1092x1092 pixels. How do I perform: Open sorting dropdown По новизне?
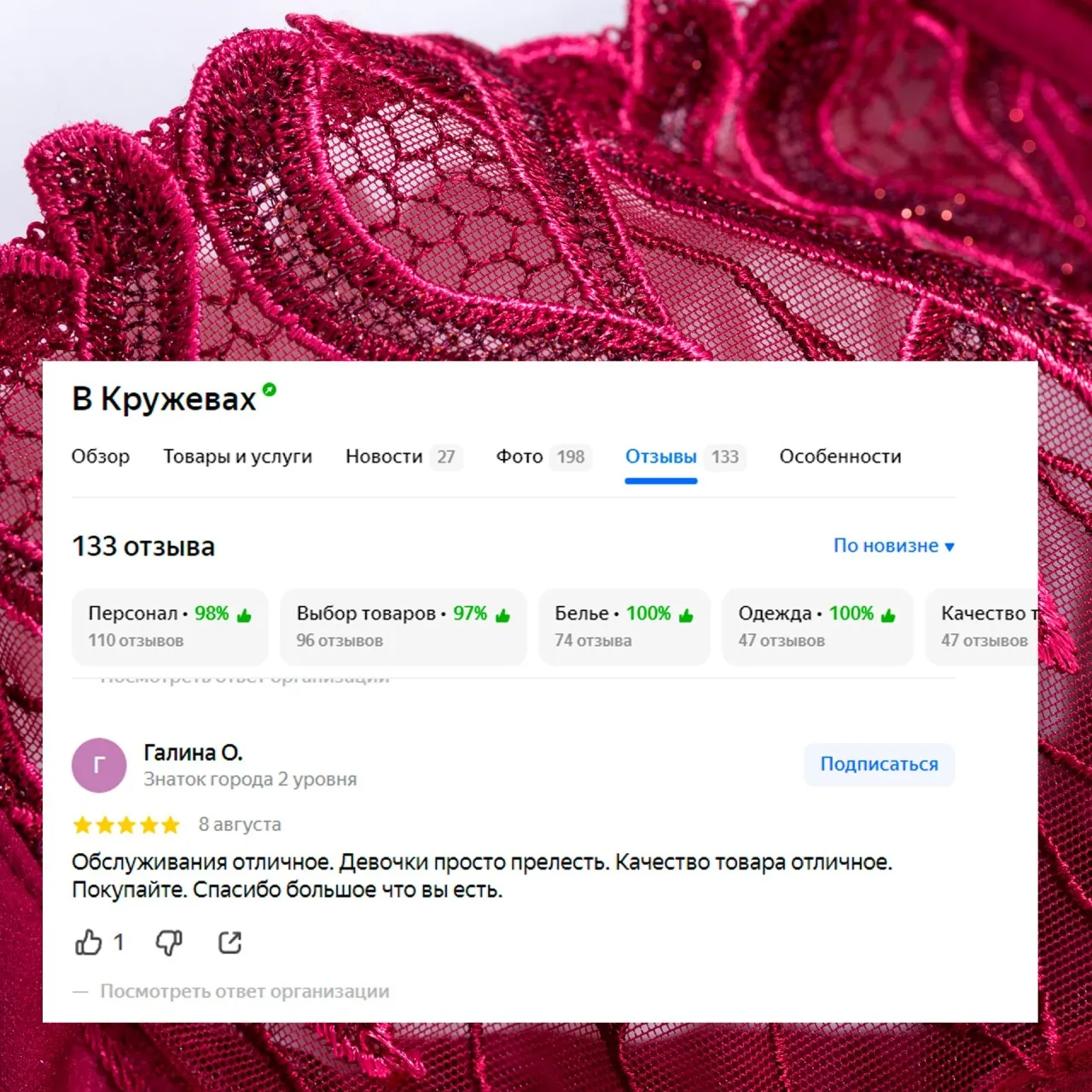coord(893,546)
